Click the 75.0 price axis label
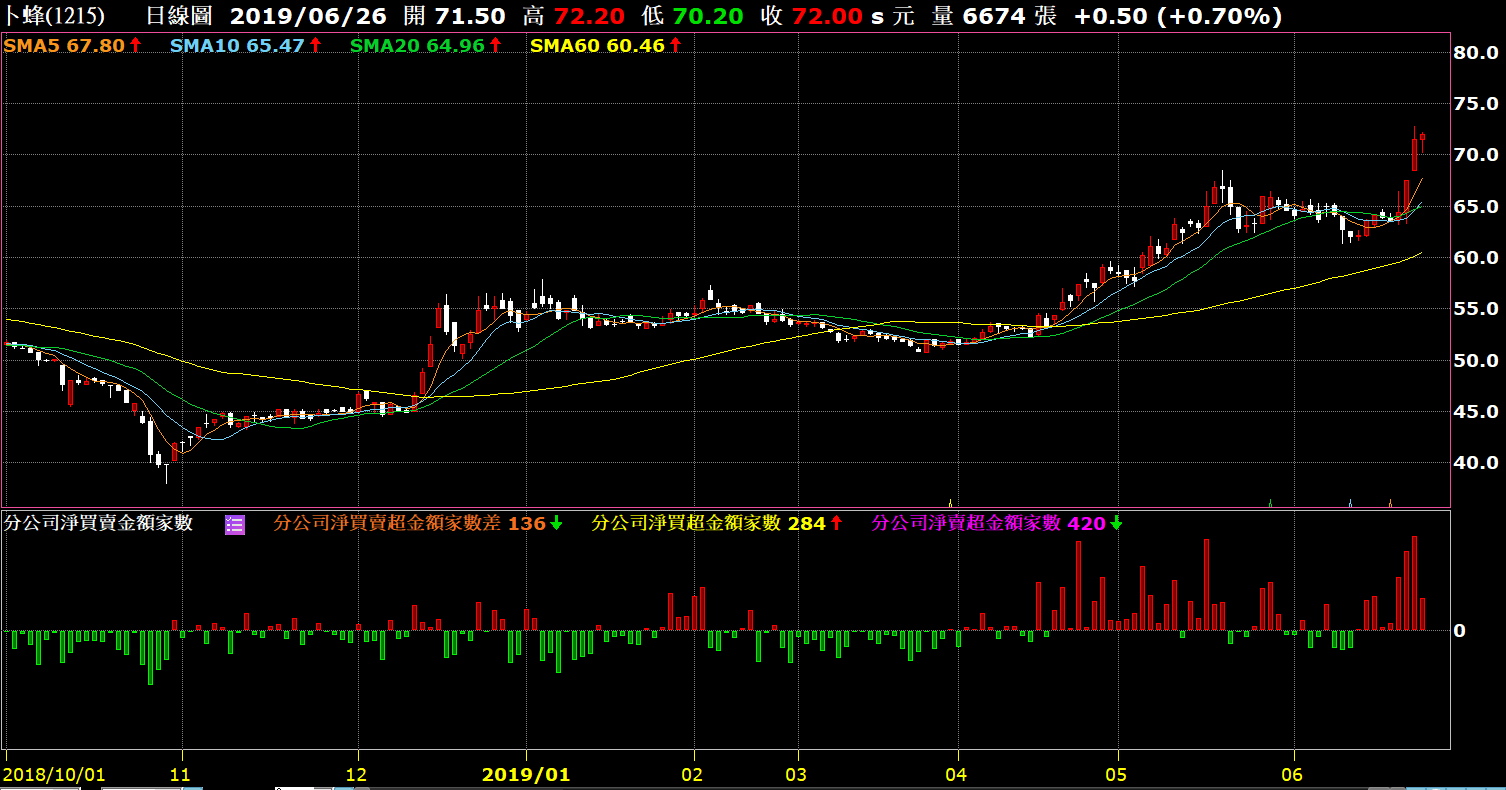 tap(1476, 103)
